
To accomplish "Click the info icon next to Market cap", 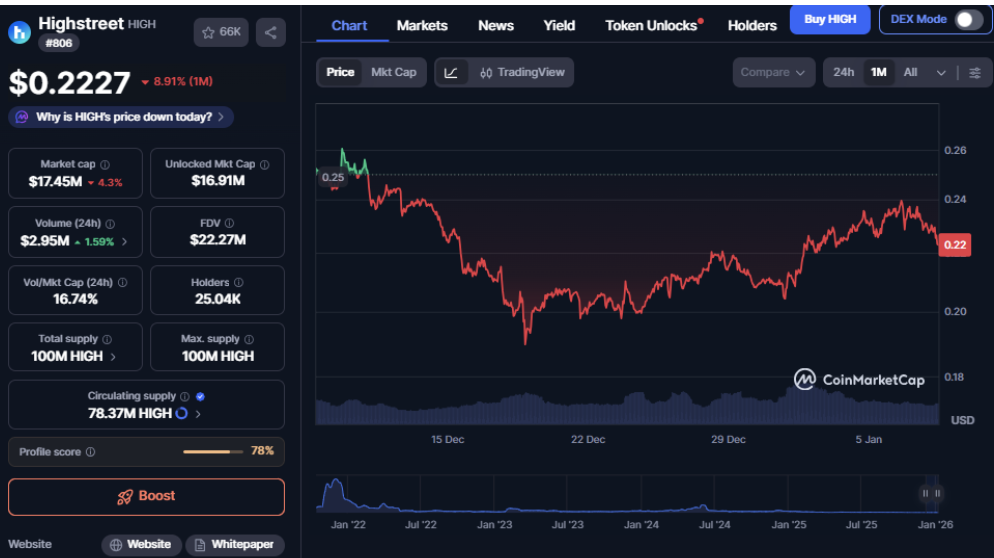I will click(105, 164).
